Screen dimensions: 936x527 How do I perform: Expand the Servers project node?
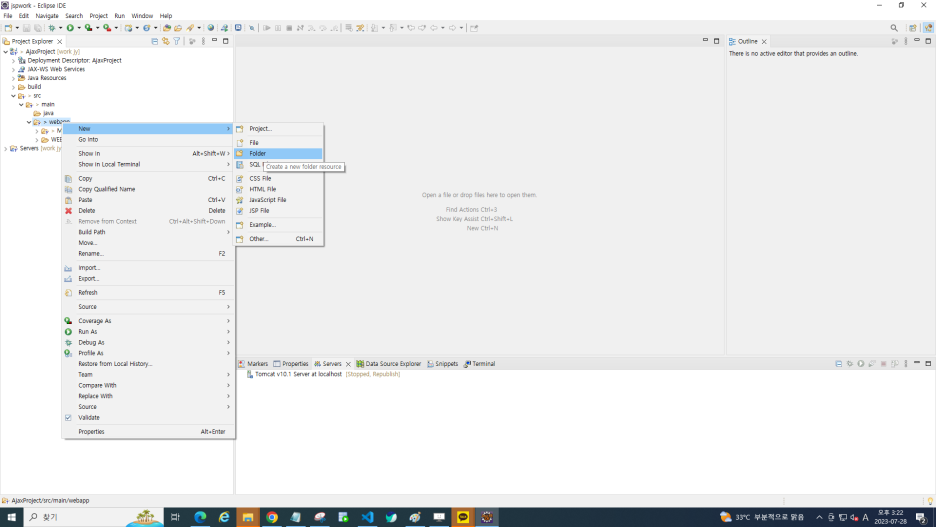[6, 149]
